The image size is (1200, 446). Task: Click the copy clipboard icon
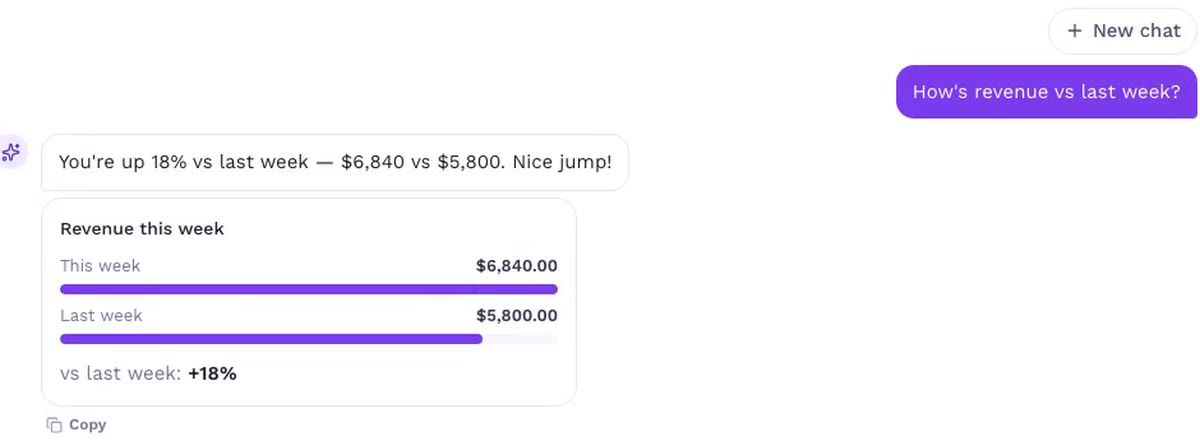(x=54, y=425)
